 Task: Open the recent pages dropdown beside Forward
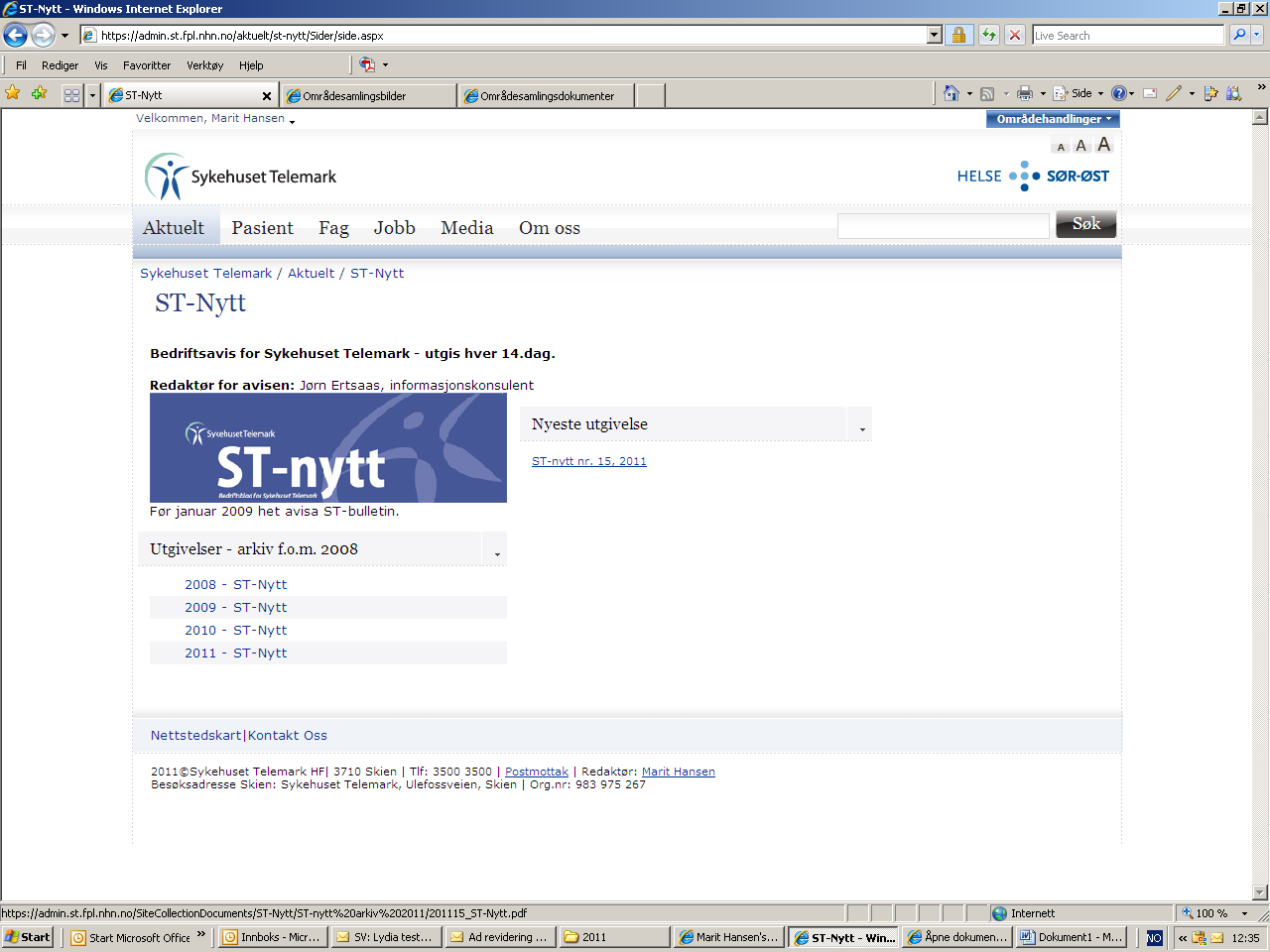point(65,36)
